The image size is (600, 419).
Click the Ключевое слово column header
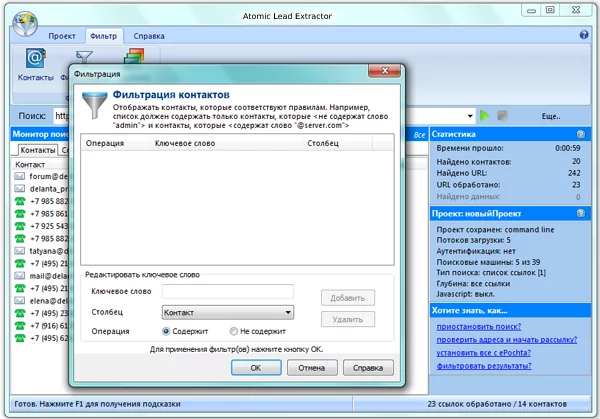tap(226, 143)
